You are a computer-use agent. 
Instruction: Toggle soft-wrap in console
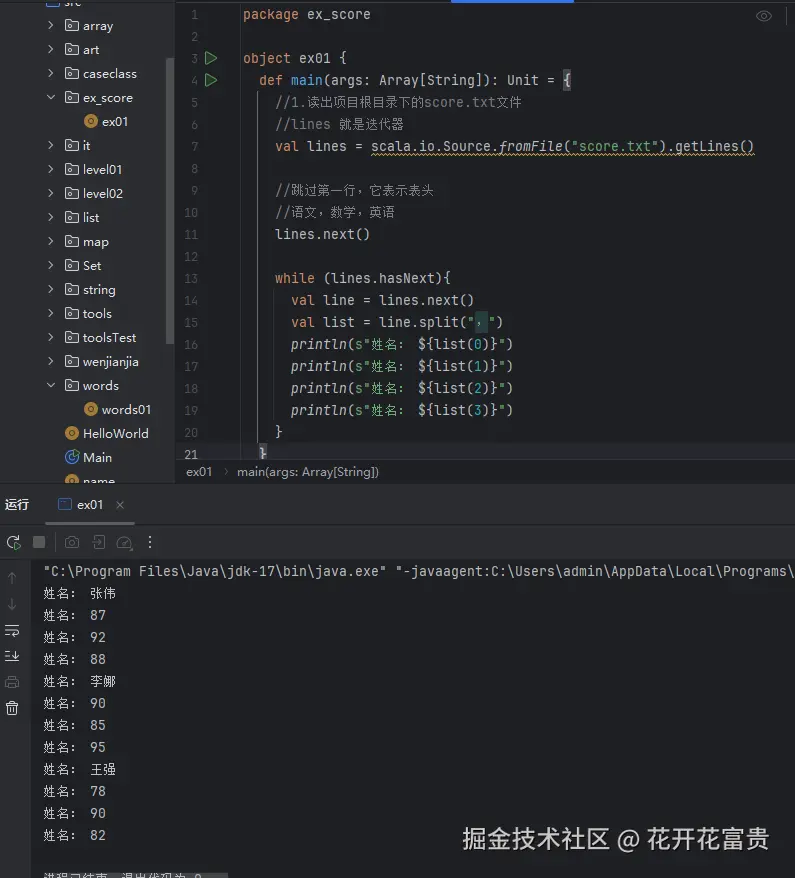pos(12,631)
